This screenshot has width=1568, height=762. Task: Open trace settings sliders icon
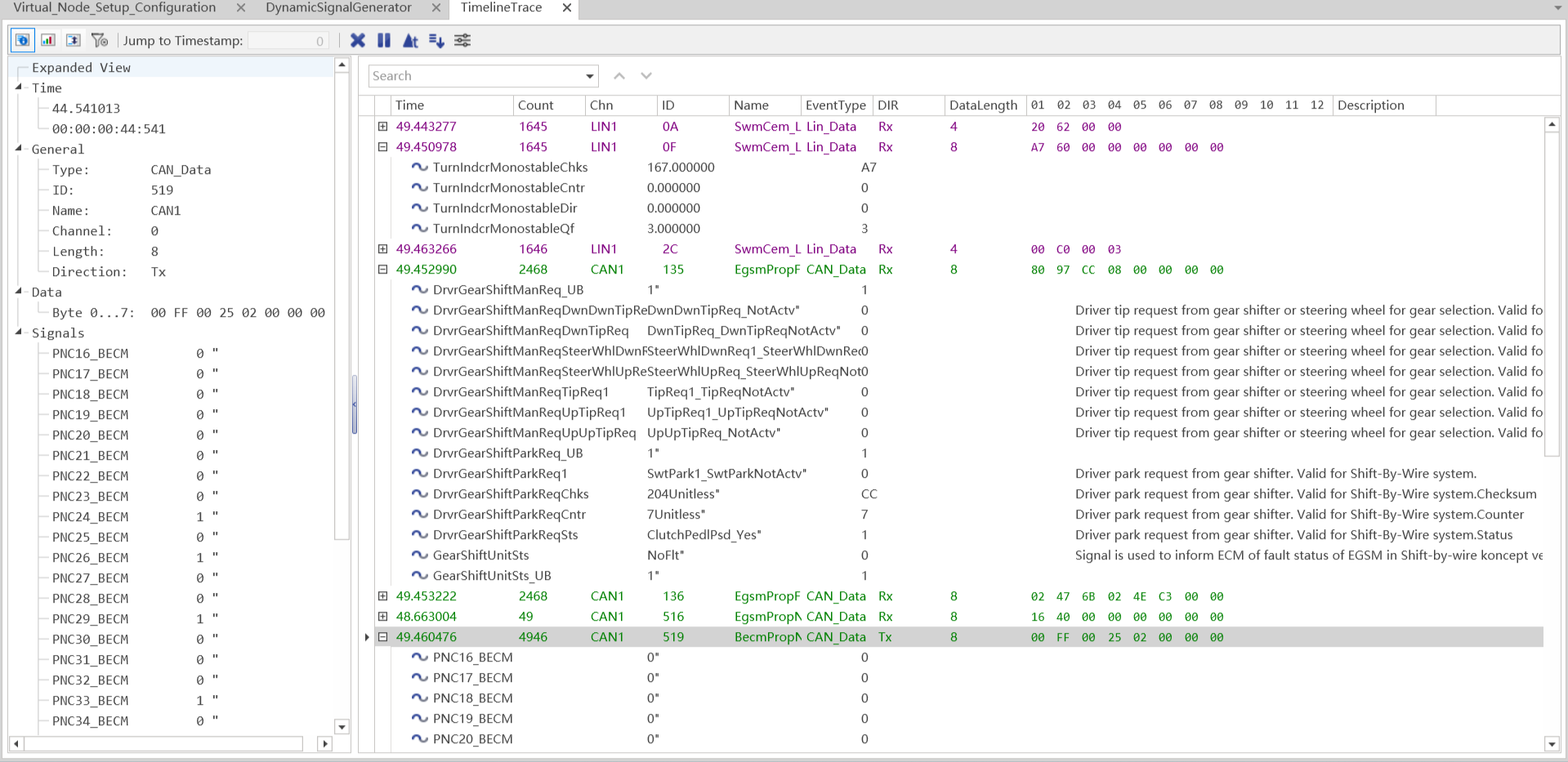tap(462, 40)
